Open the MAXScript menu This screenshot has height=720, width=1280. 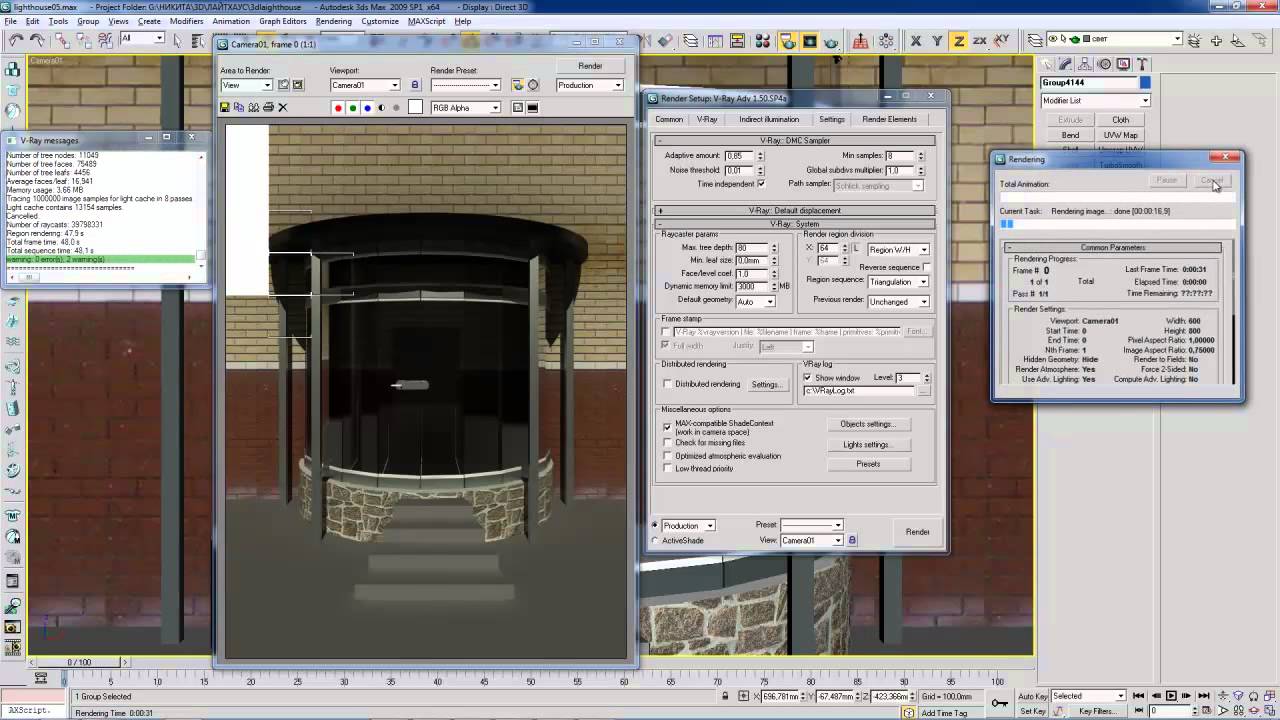click(x=427, y=21)
